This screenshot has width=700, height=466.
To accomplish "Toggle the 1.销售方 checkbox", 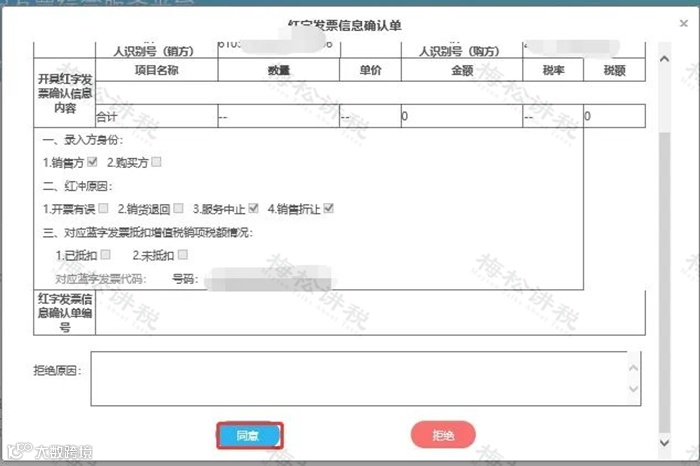I will coord(92,162).
